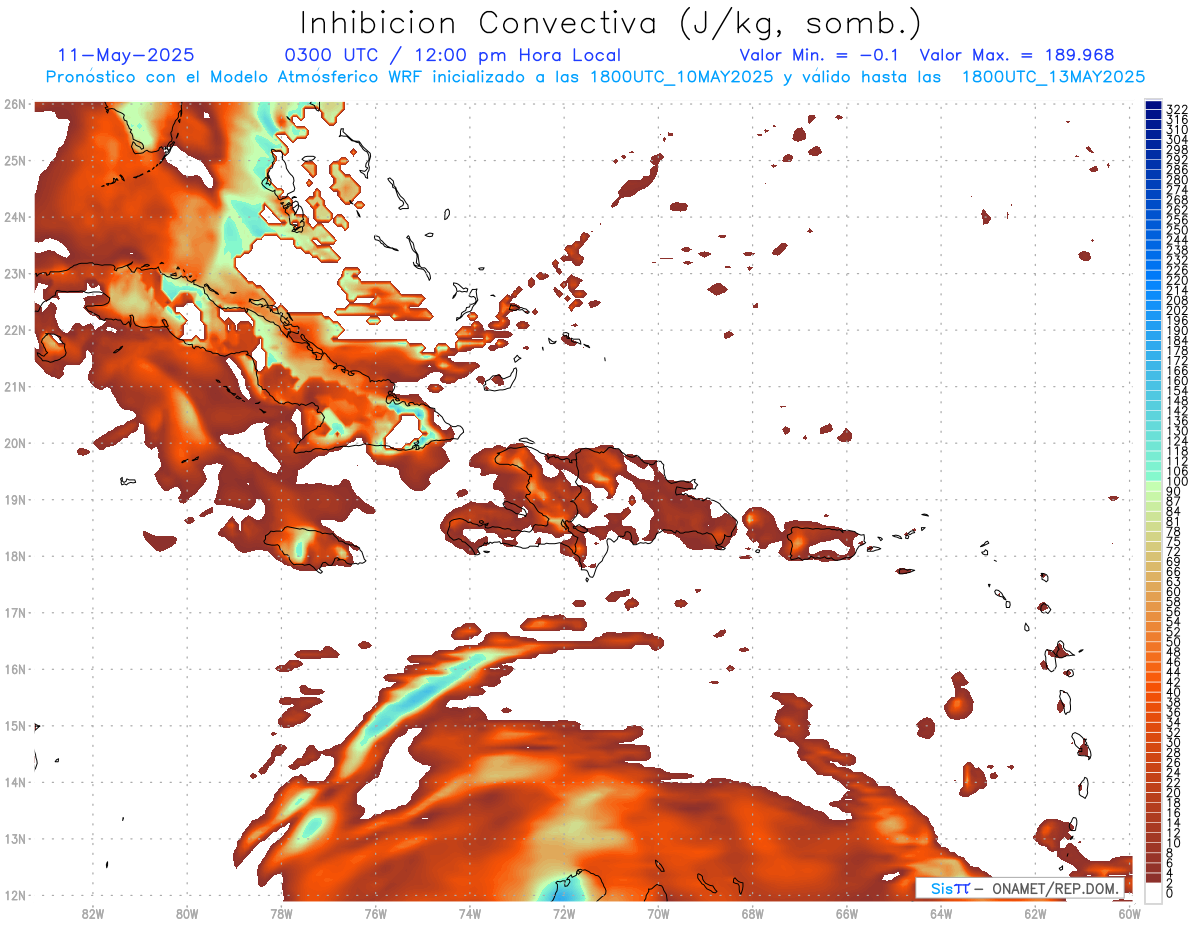The width and height of the screenshot is (1200, 927).
Task: Click the 'Valor Max. = 189.968' readout
Action: tap(1016, 55)
